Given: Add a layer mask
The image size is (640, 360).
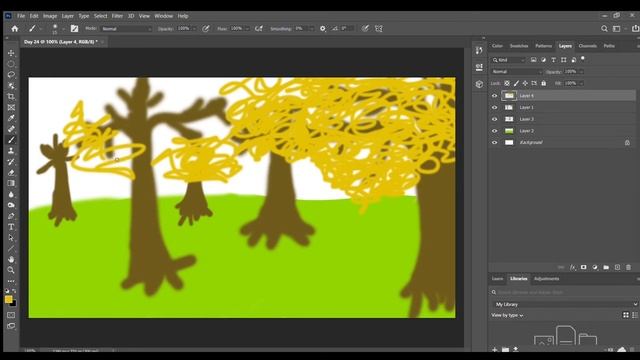Looking at the screenshot, I should pyautogui.click(x=584, y=267).
